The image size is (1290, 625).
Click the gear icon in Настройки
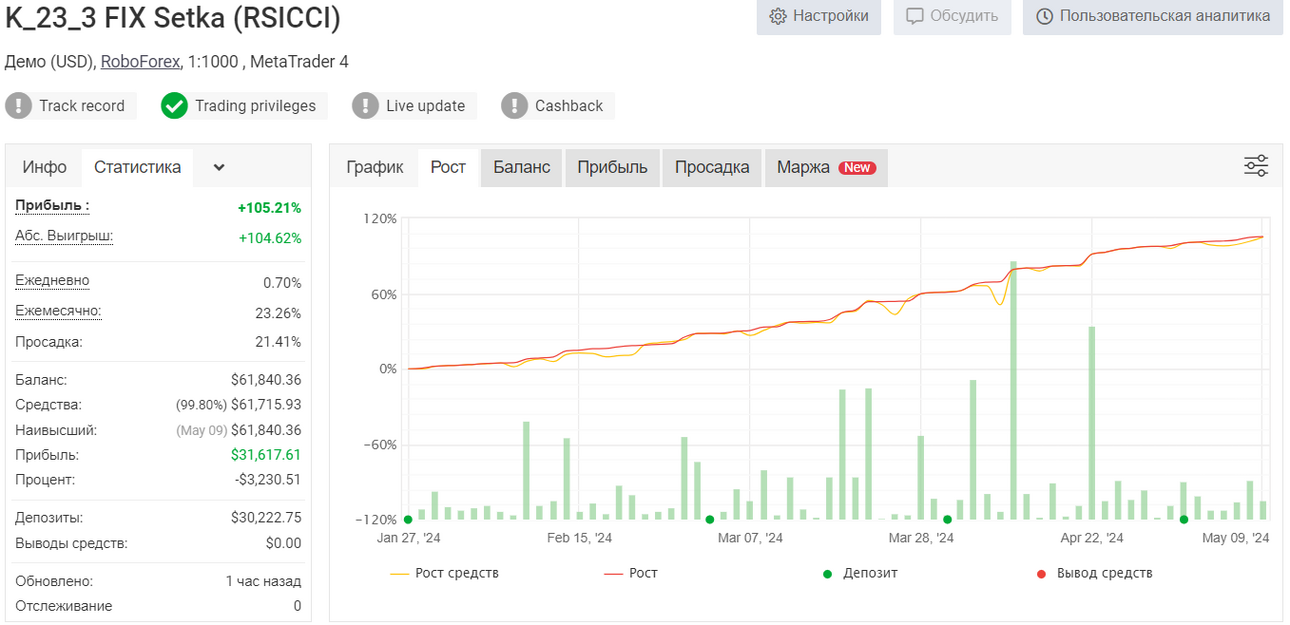click(x=778, y=16)
